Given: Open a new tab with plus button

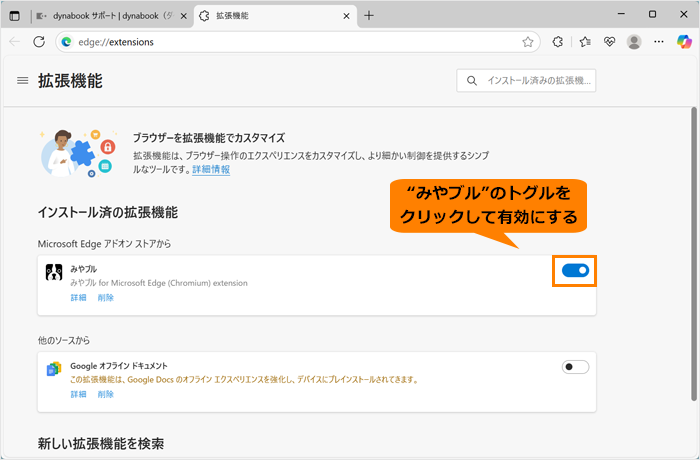Looking at the screenshot, I should click(369, 16).
